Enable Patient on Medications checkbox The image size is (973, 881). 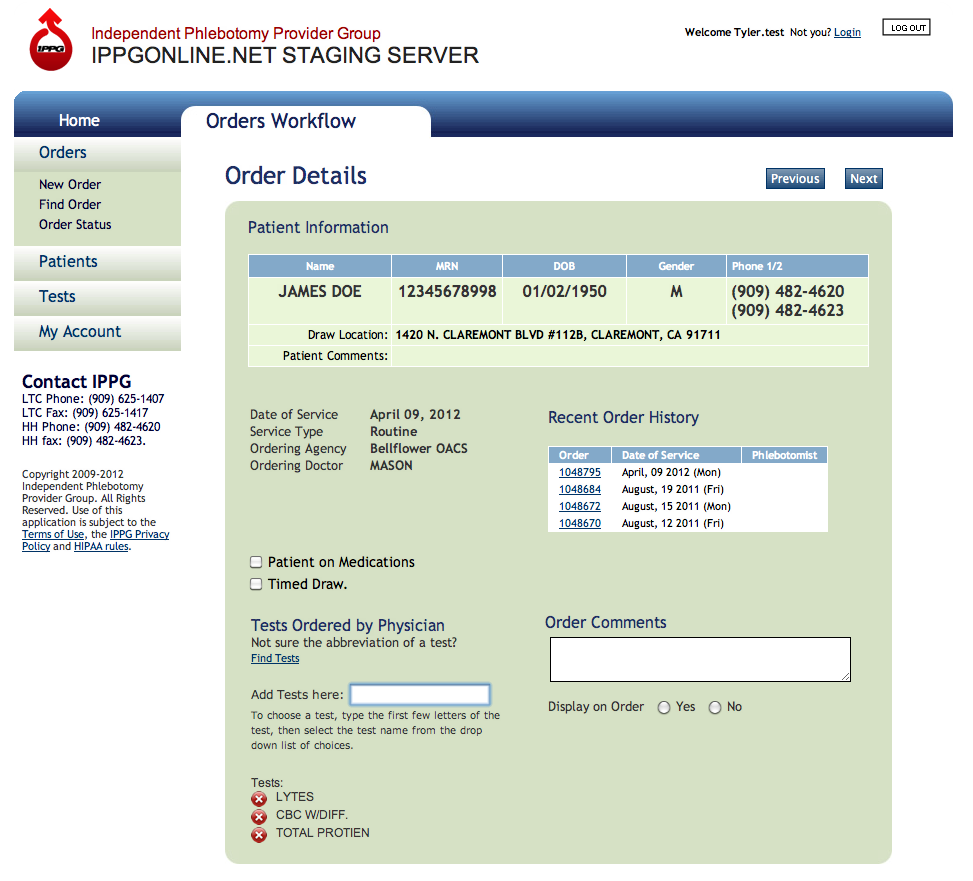click(257, 563)
